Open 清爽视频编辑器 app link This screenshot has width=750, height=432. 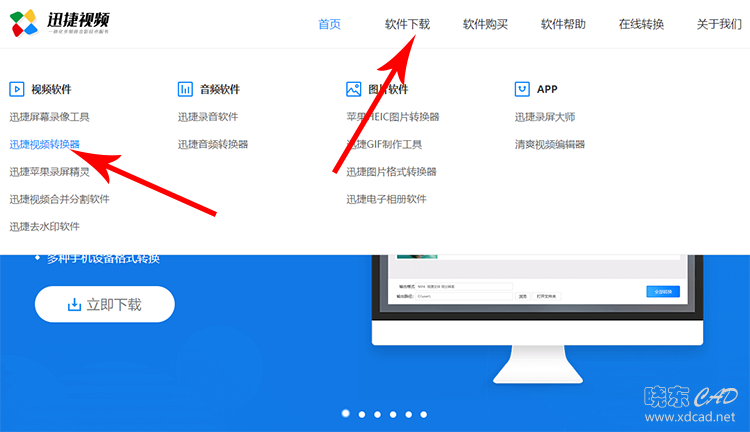(x=550, y=144)
